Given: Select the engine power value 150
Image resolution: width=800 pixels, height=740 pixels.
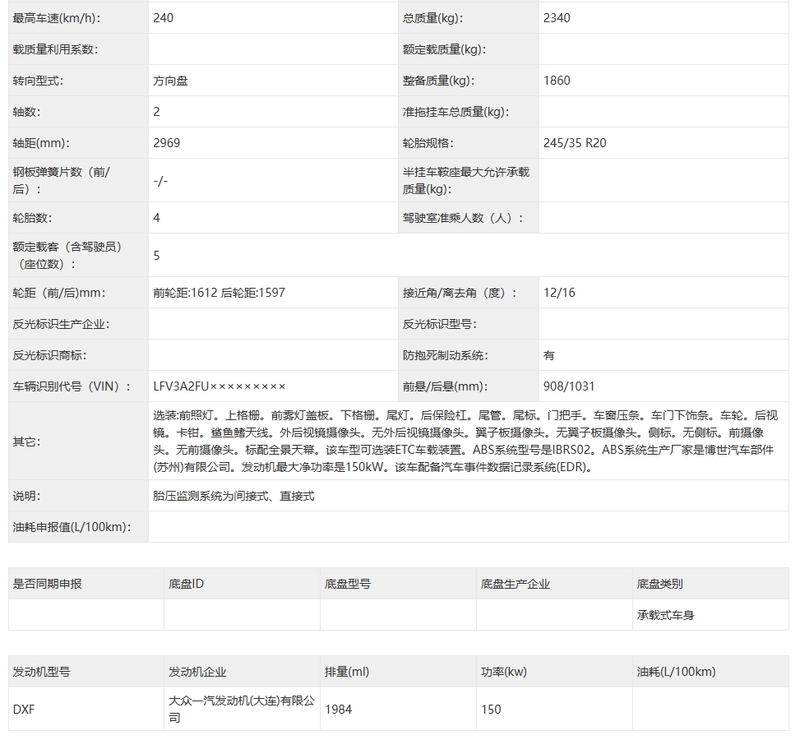Looking at the screenshot, I should (491, 709).
